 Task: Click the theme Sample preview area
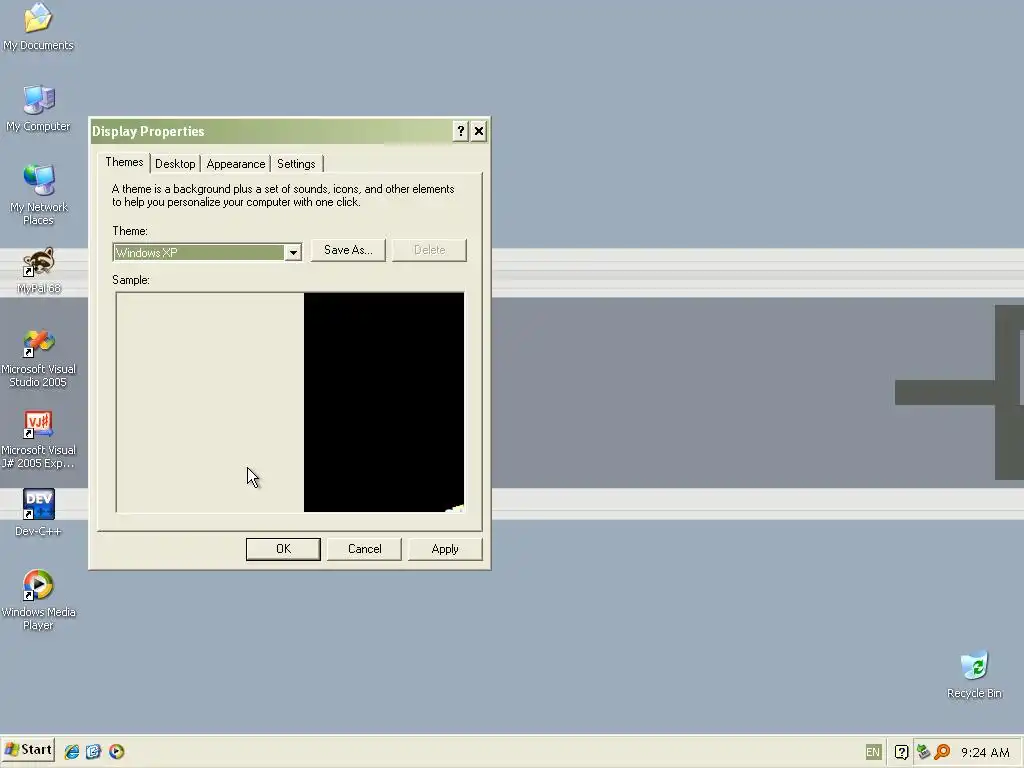[290, 402]
